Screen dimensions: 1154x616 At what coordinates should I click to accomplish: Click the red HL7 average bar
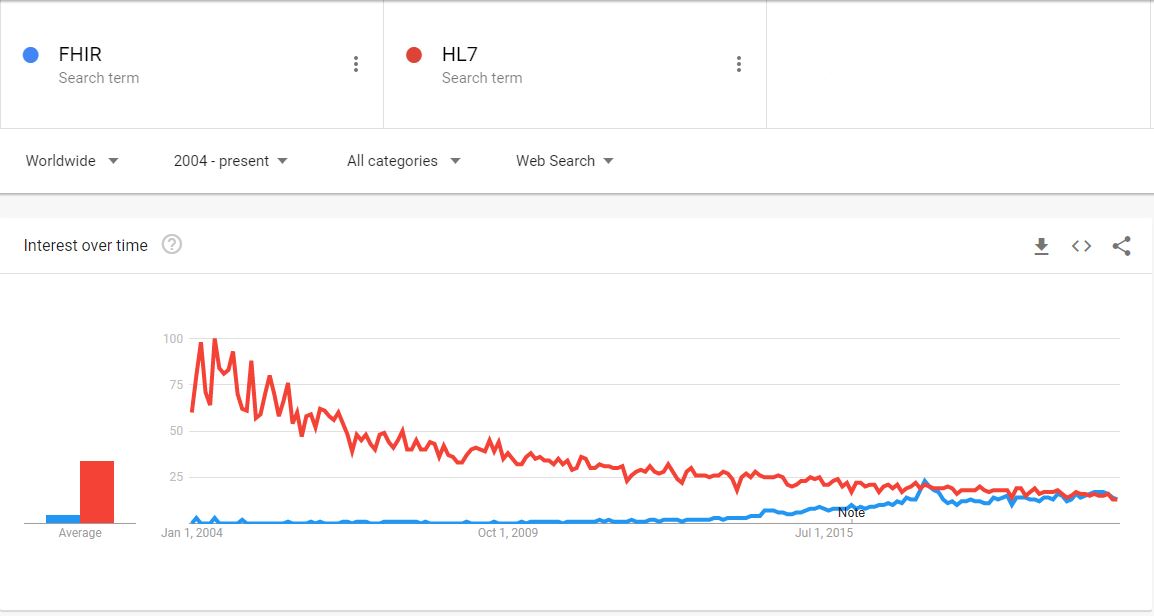95,490
